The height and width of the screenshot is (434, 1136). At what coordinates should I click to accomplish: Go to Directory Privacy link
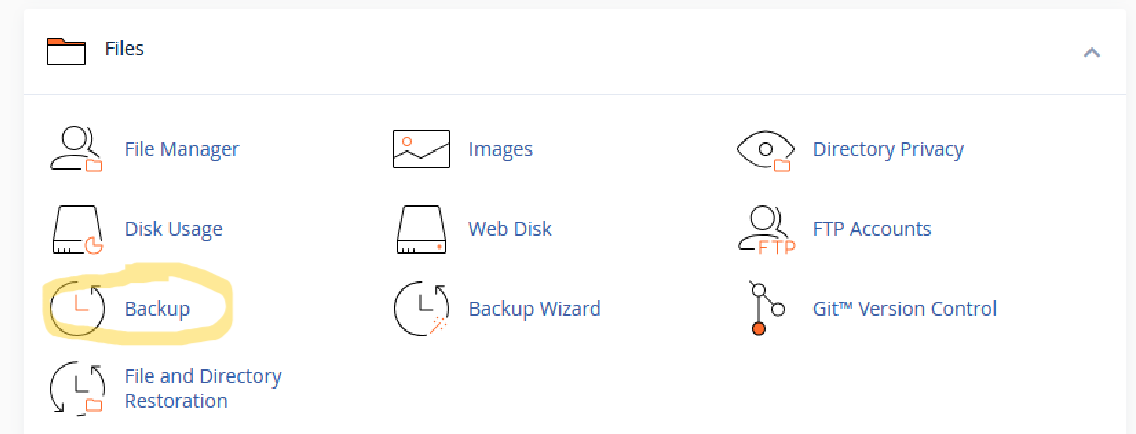point(888,149)
